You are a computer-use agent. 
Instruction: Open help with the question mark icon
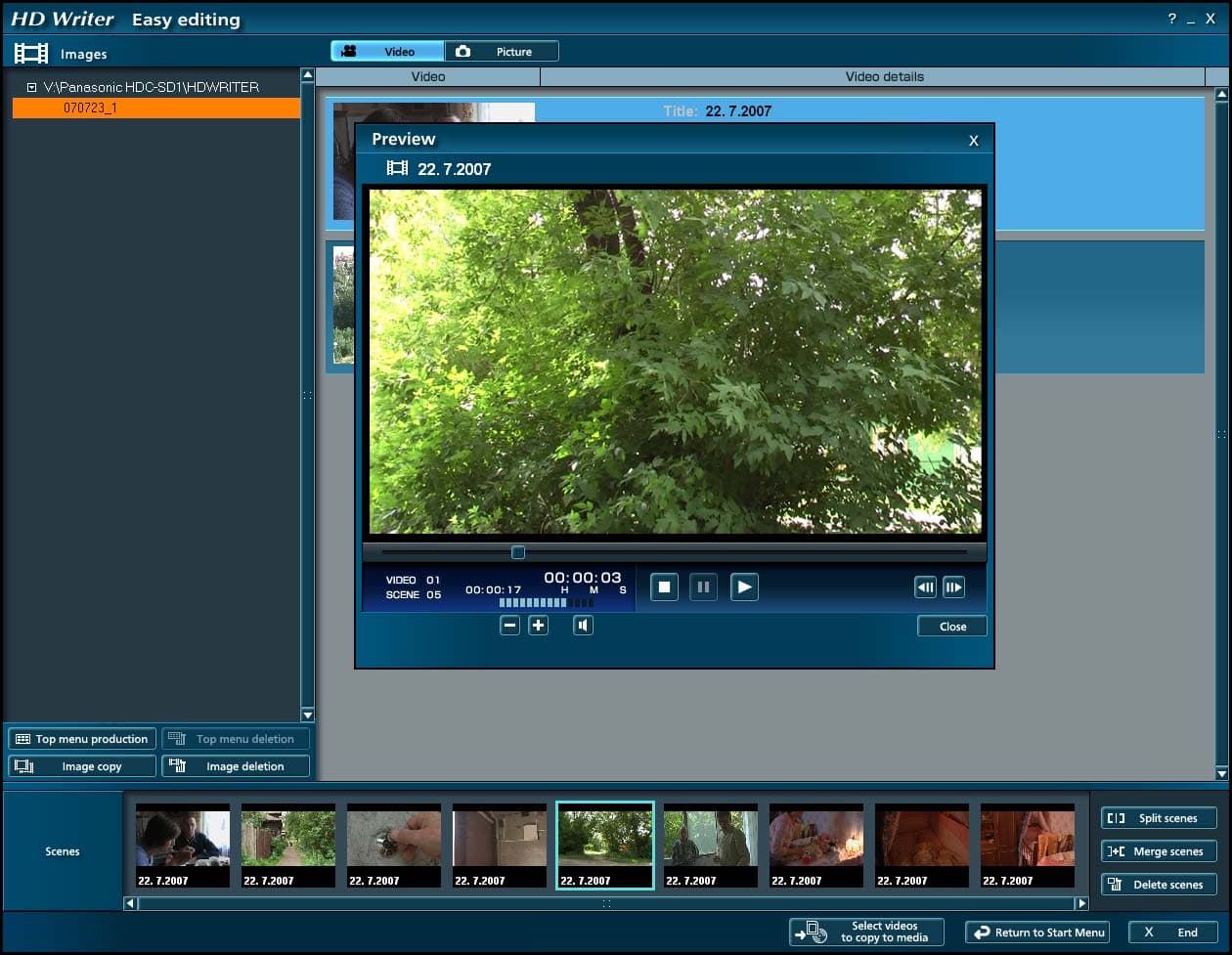click(x=1172, y=20)
